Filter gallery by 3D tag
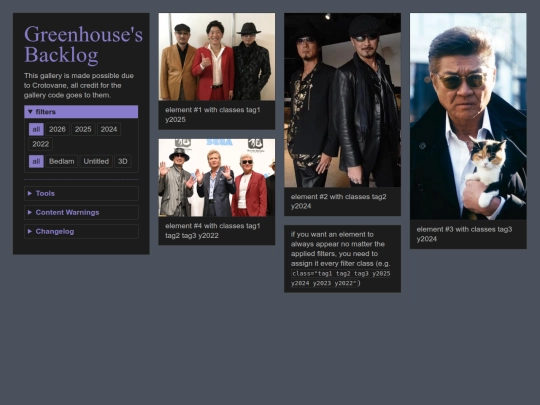Viewport: 540px width, 405px height. (123, 162)
